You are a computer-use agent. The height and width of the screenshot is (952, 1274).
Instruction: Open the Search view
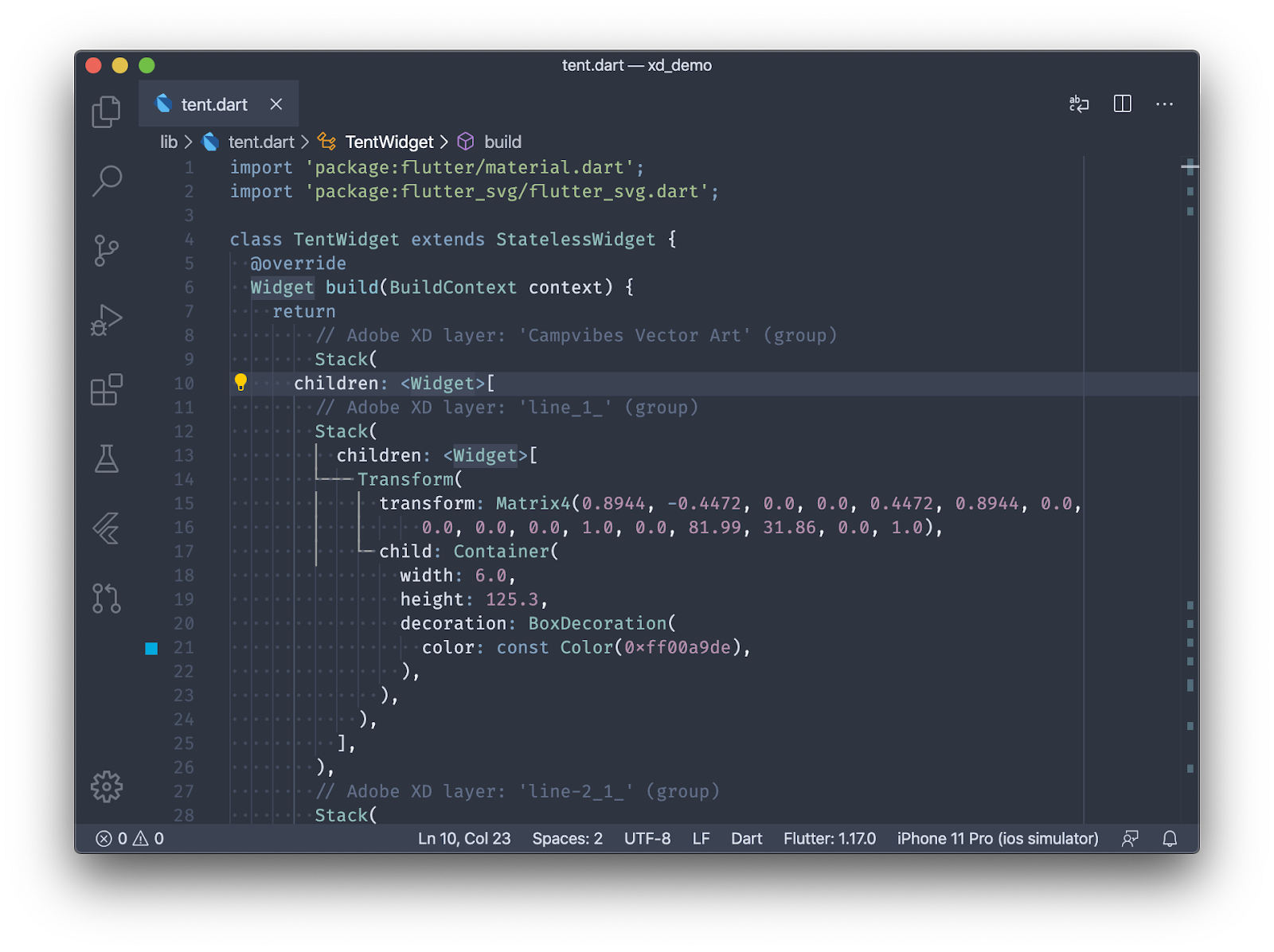point(106,181)
